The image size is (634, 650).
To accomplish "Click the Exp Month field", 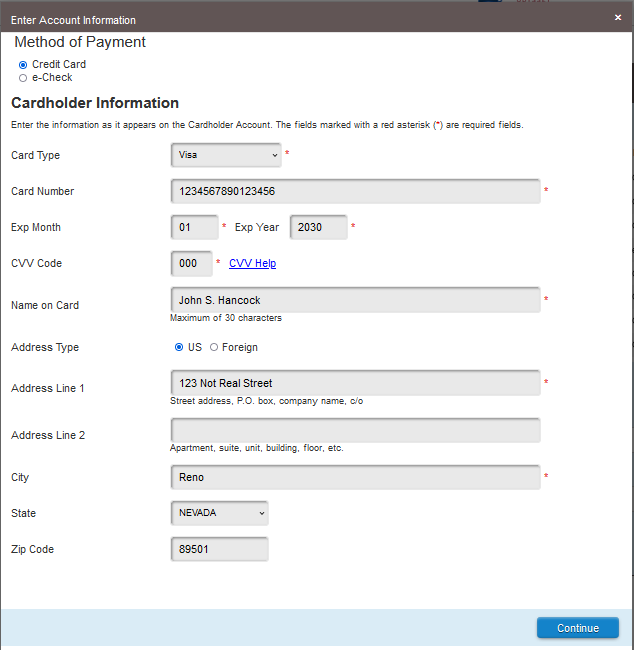I will [194, 227].
